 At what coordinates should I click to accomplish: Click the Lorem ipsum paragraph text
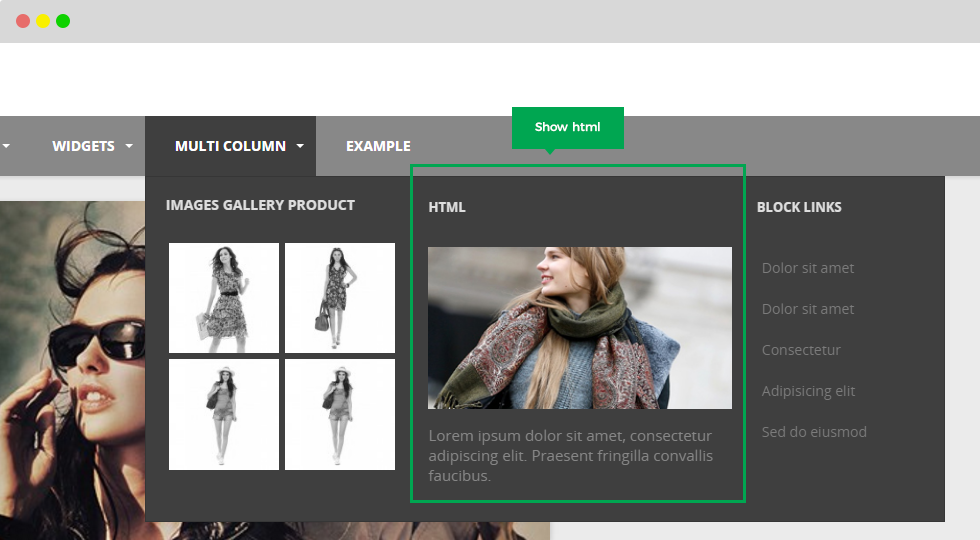571,456
